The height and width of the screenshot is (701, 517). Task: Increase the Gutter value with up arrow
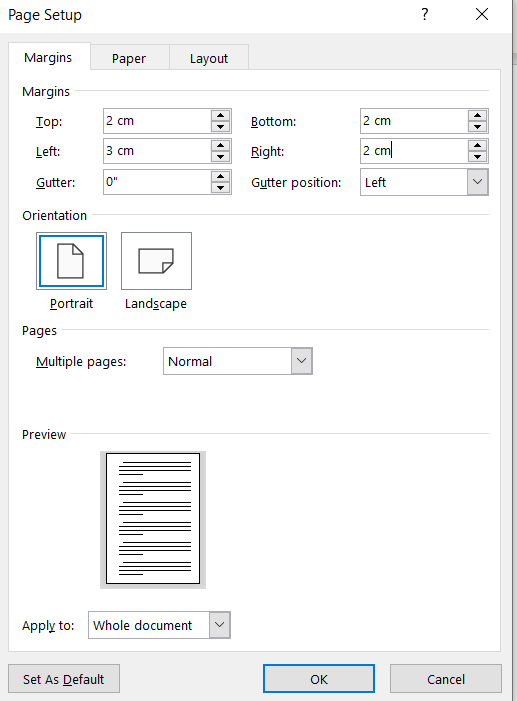220,176
